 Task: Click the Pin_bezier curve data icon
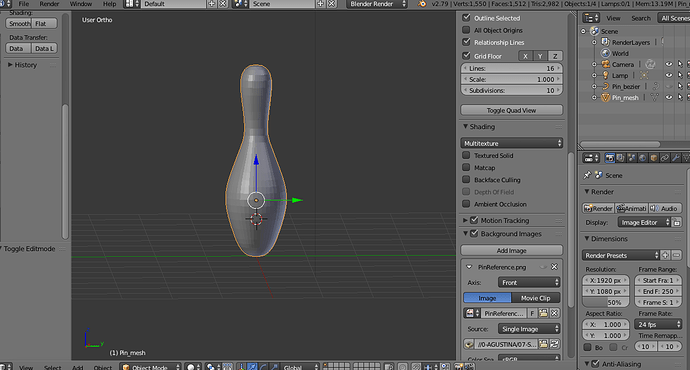click(656, 86)
